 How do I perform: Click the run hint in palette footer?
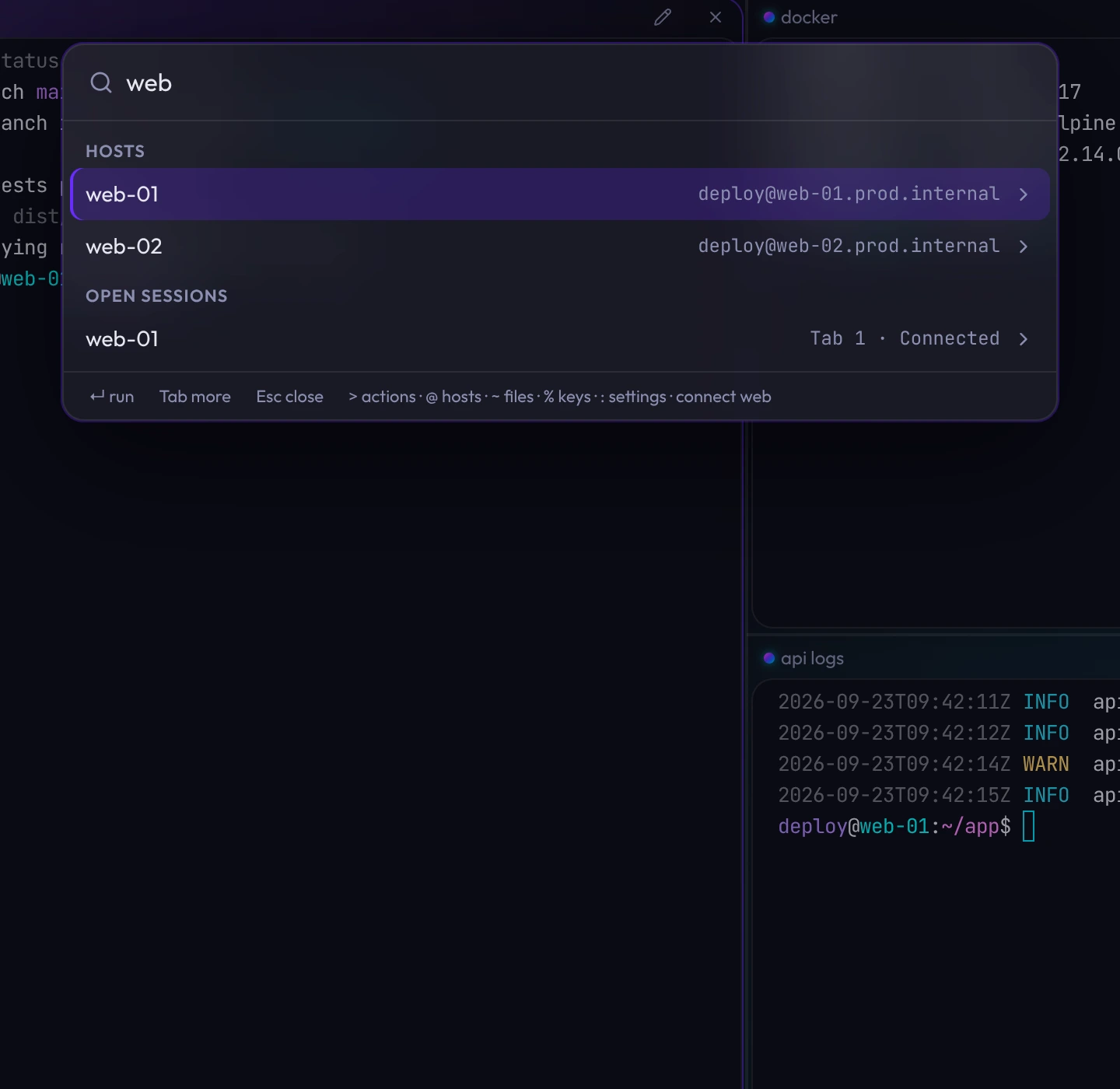(112, 397)
